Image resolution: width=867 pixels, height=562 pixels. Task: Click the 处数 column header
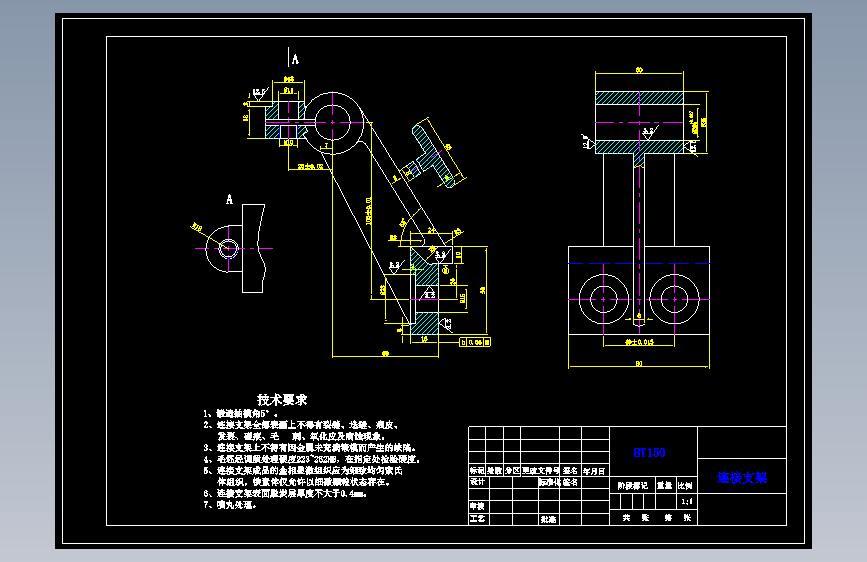click(494, 471)
